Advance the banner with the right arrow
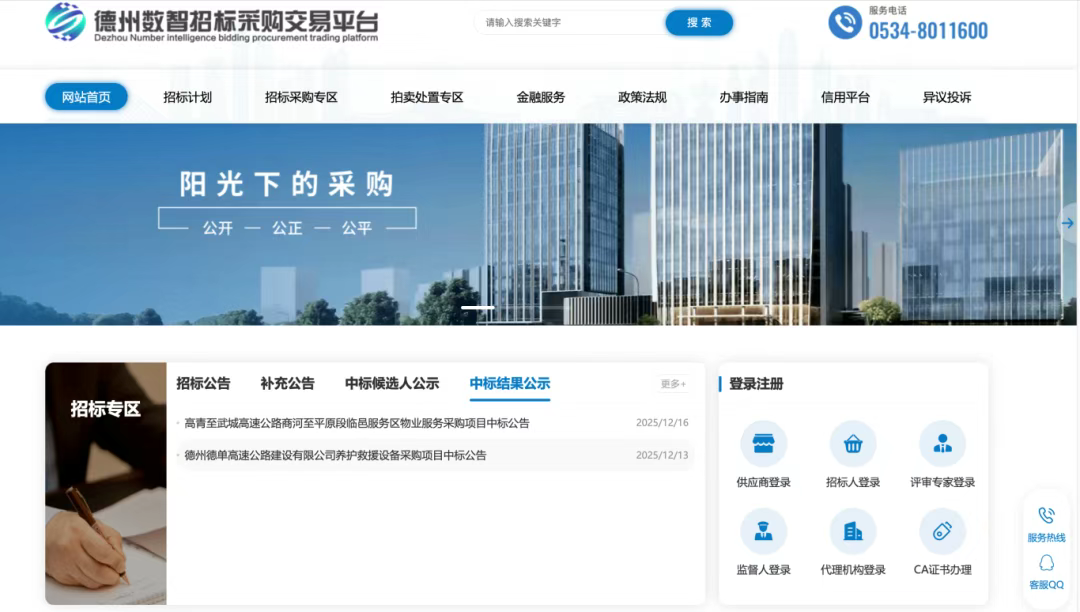Viewport: 1080px width, 612px height. pyautogui.click(x=1067, y=224)
